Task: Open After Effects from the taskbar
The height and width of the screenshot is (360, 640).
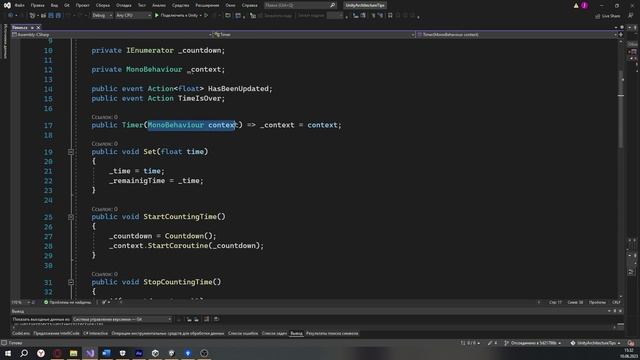Action: (139, 353)
